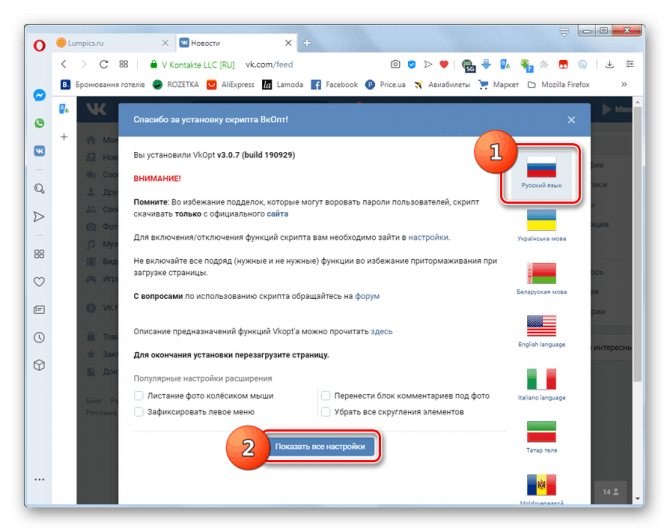Open the AliExpress bookmark
This screenshot has width=670, height=532.
(230, 85)
